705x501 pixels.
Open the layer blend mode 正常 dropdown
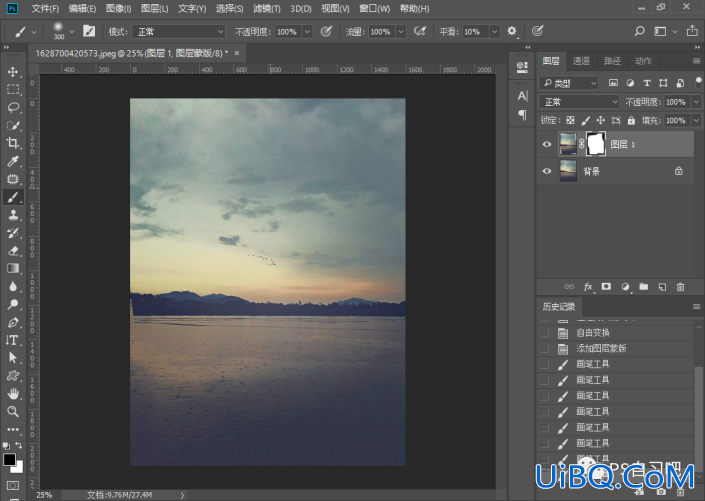coord(579,102)
